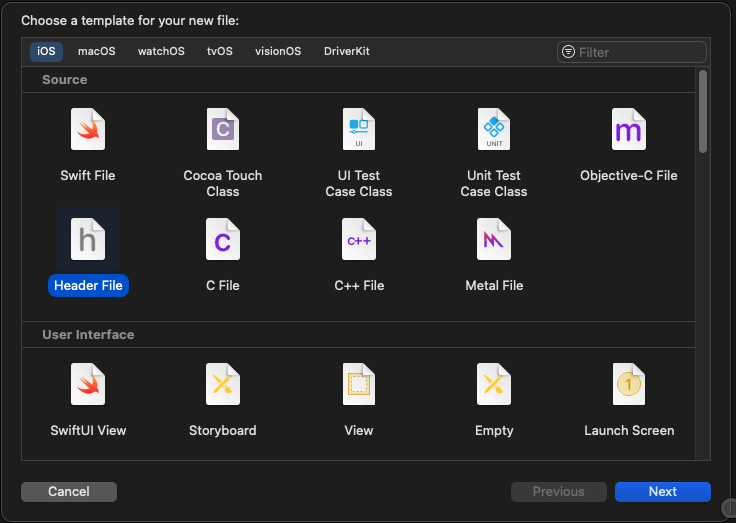
Task: Click the 'Header File' label
Action: [88, 285]
